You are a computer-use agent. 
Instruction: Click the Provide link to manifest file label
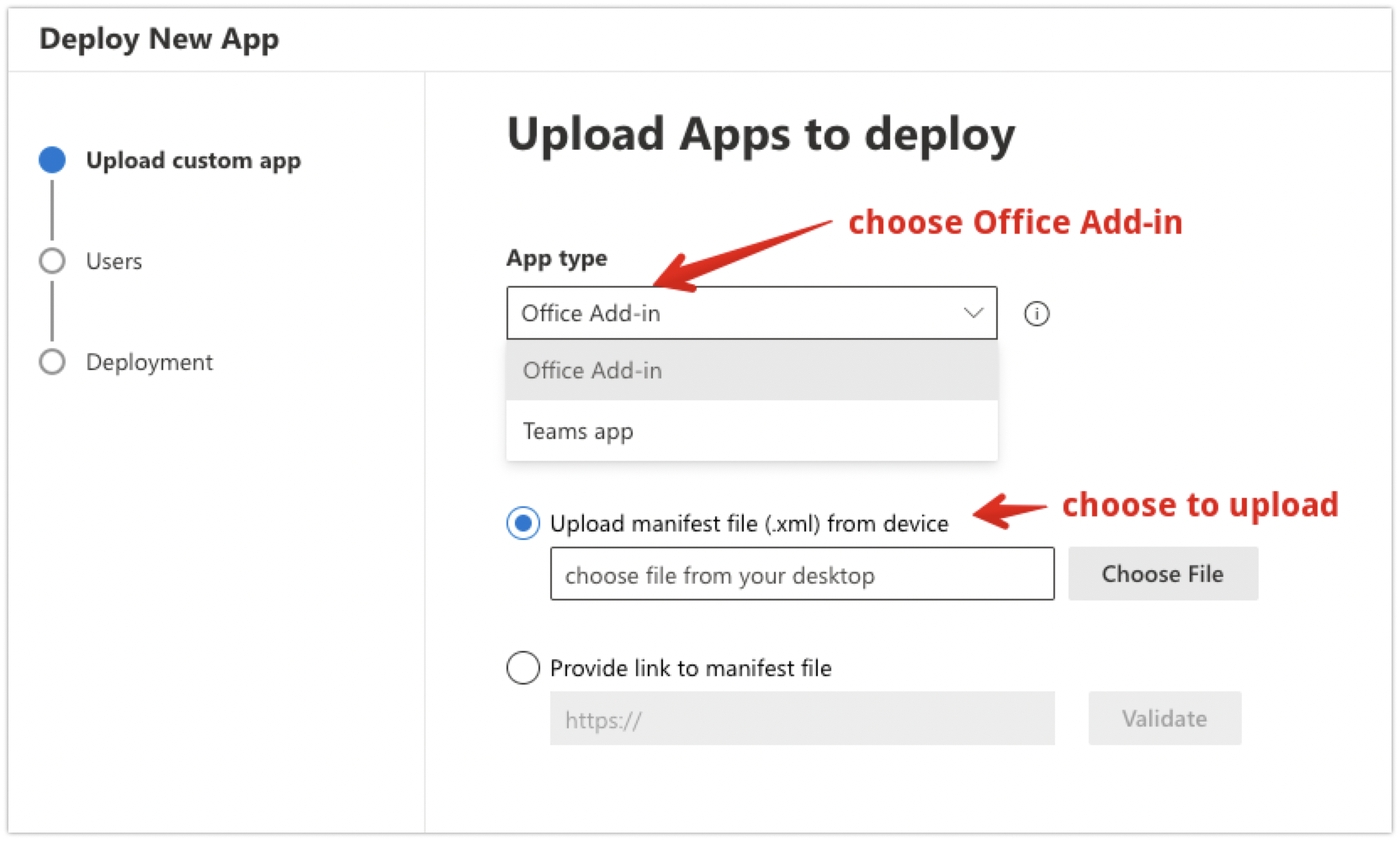click(690, 668)
